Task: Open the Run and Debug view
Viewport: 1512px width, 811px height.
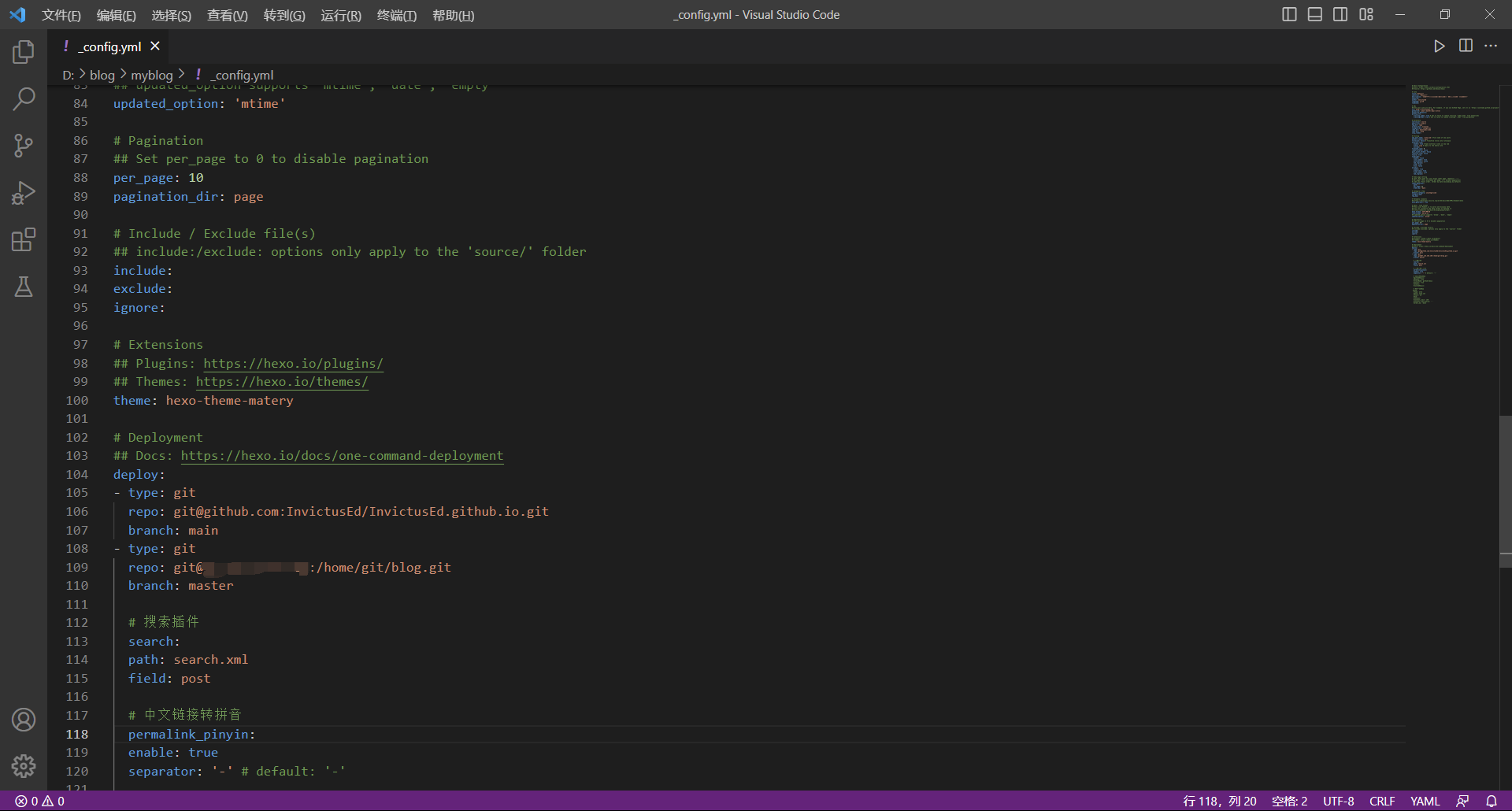Action: pyautogui.click(x=24, y=192)
